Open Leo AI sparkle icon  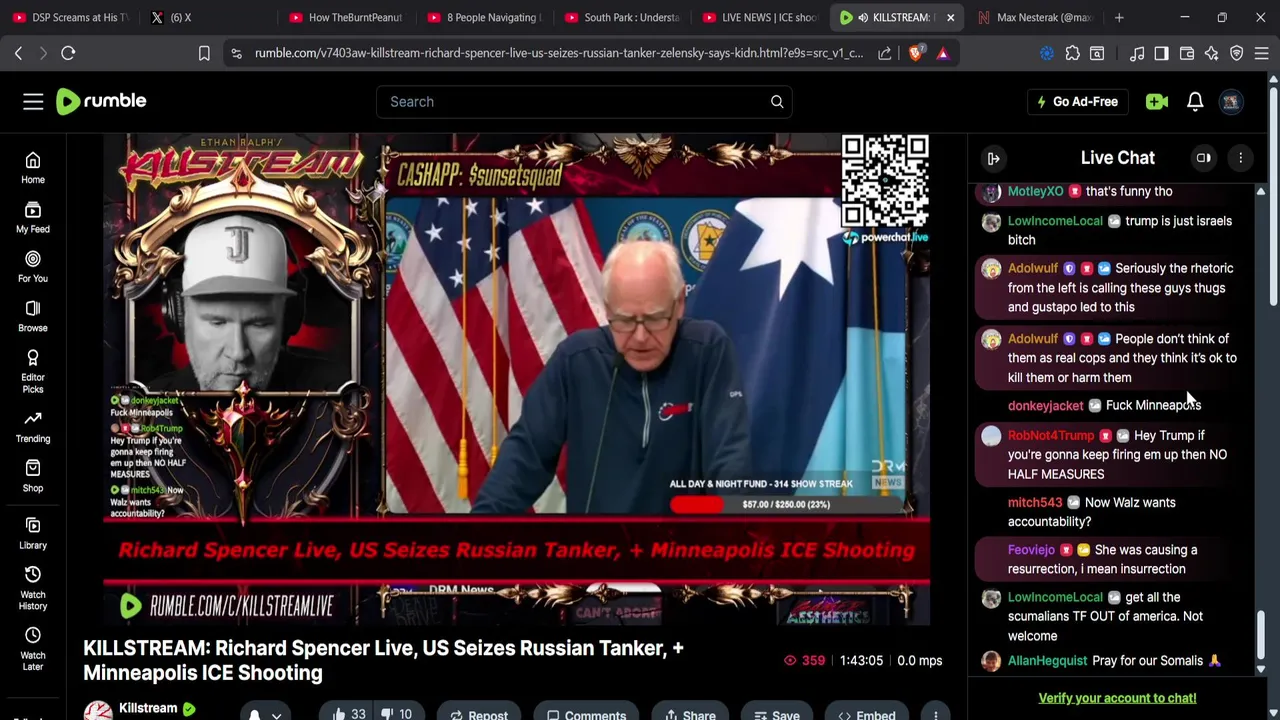pos(1212,53)
